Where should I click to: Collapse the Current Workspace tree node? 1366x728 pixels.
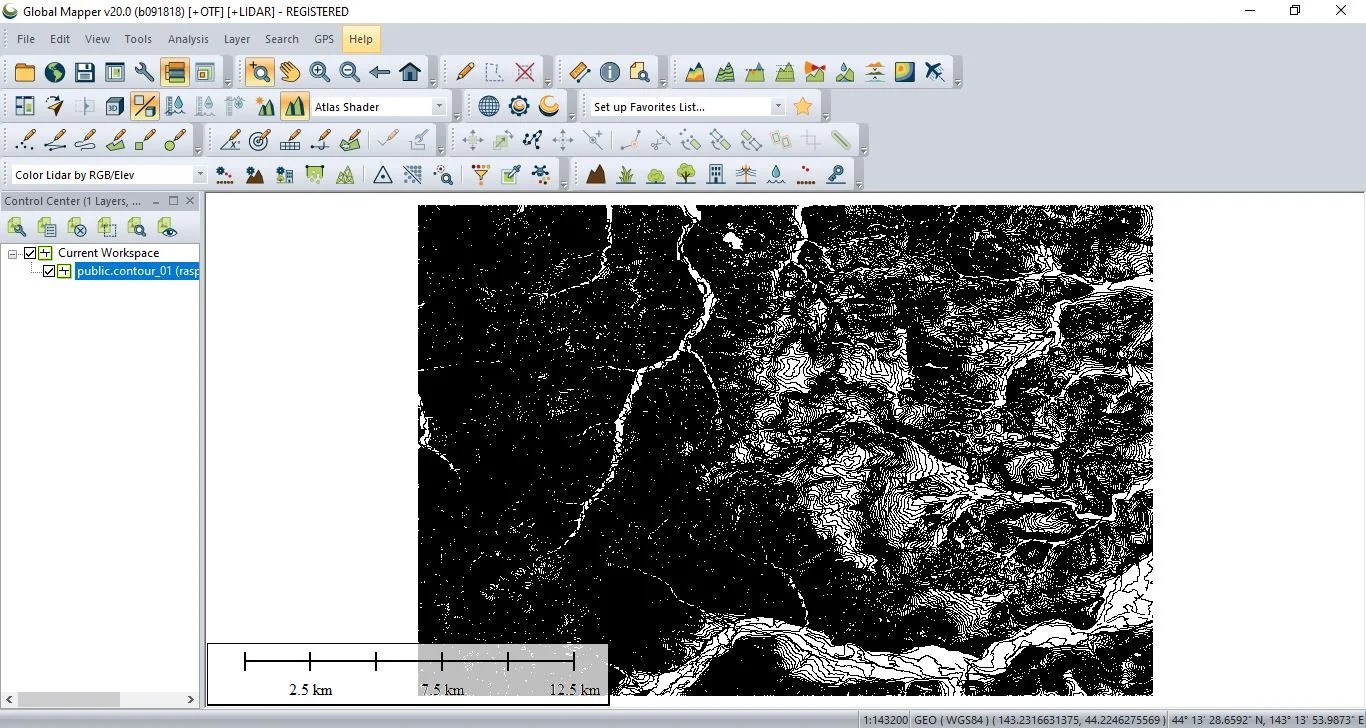click(13, 252)
